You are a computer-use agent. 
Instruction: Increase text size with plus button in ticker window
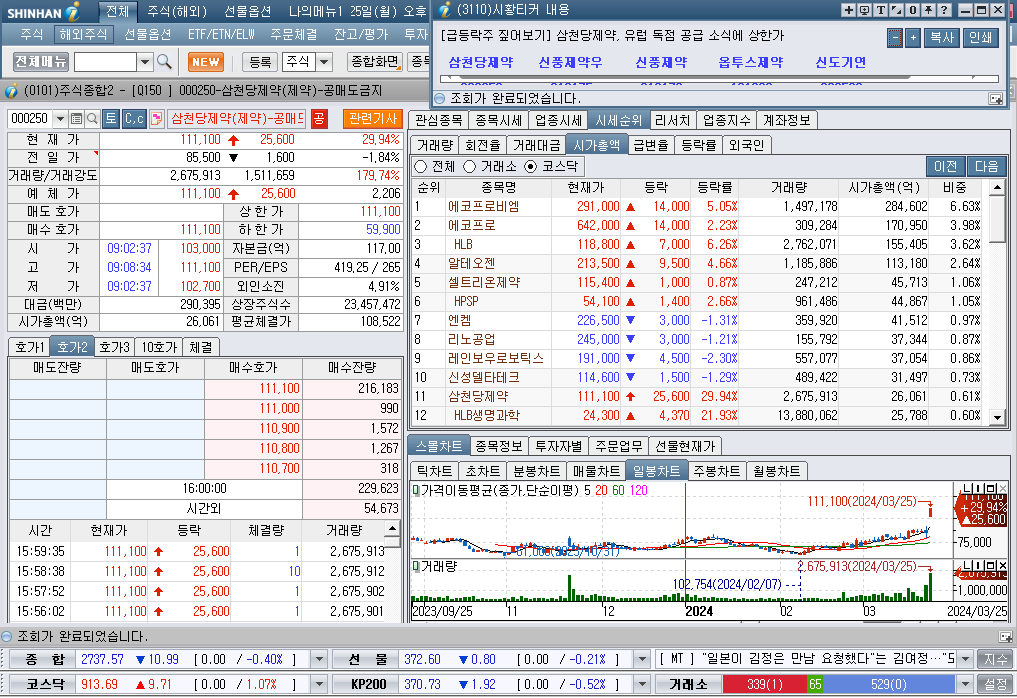click(913, 38)
